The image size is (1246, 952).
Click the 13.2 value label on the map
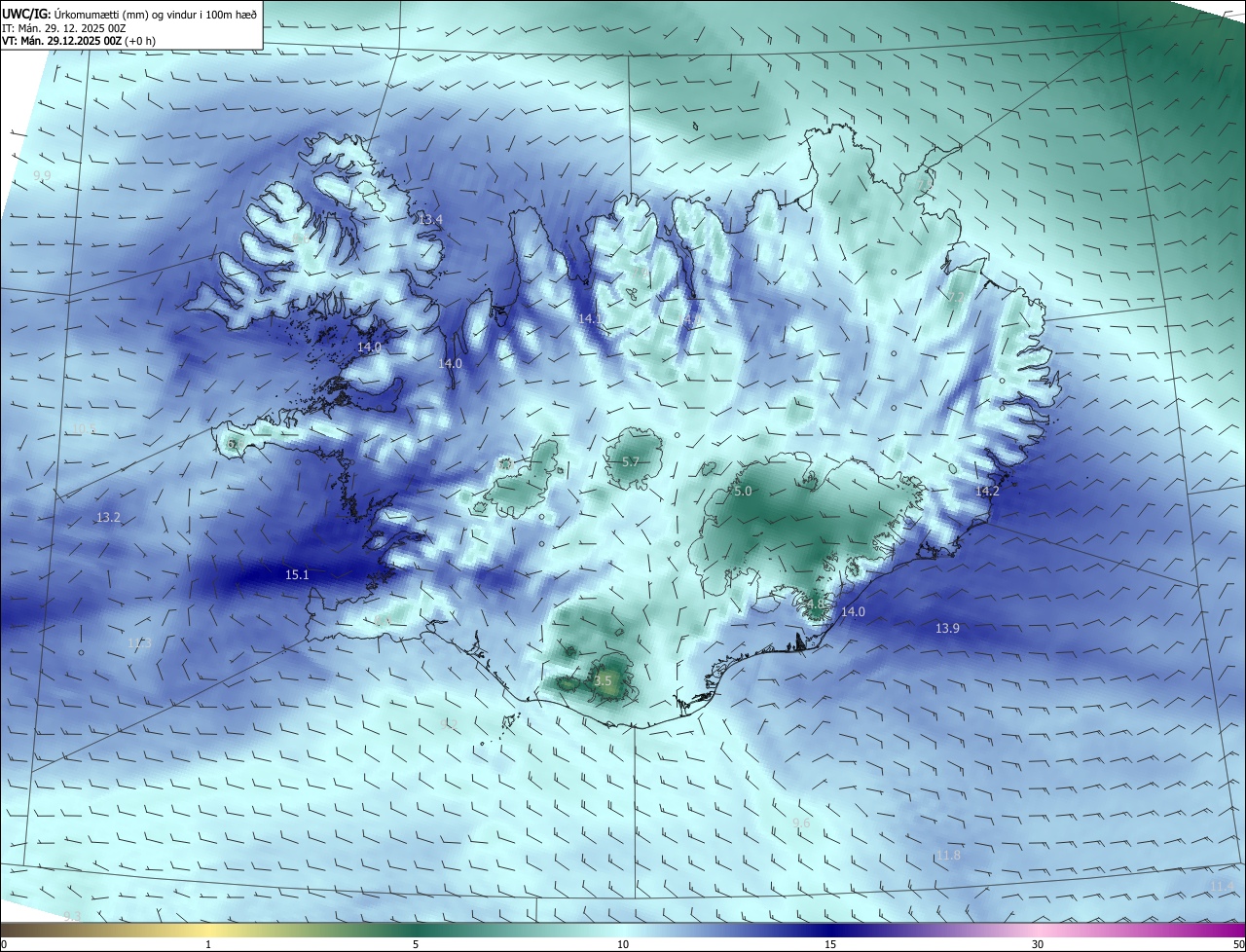click(x=108, y=518)
